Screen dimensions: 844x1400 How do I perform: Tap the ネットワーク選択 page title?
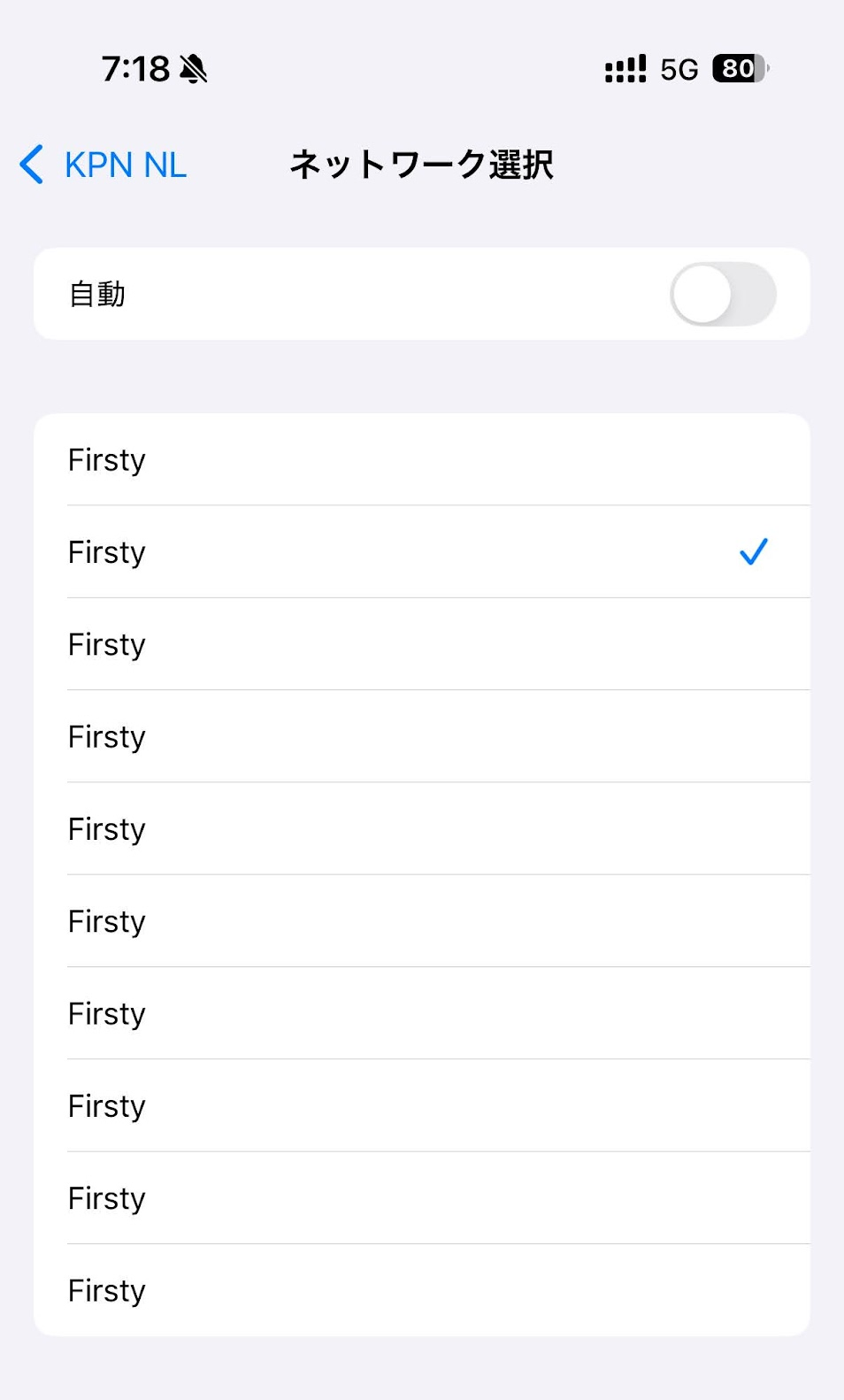click(x=421, y=165)
